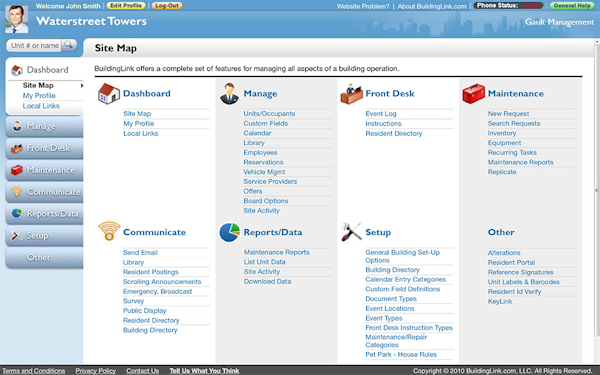Click the Setup tools icon in site map
This screenshot has height=375, width=600.
pos(351,232)
